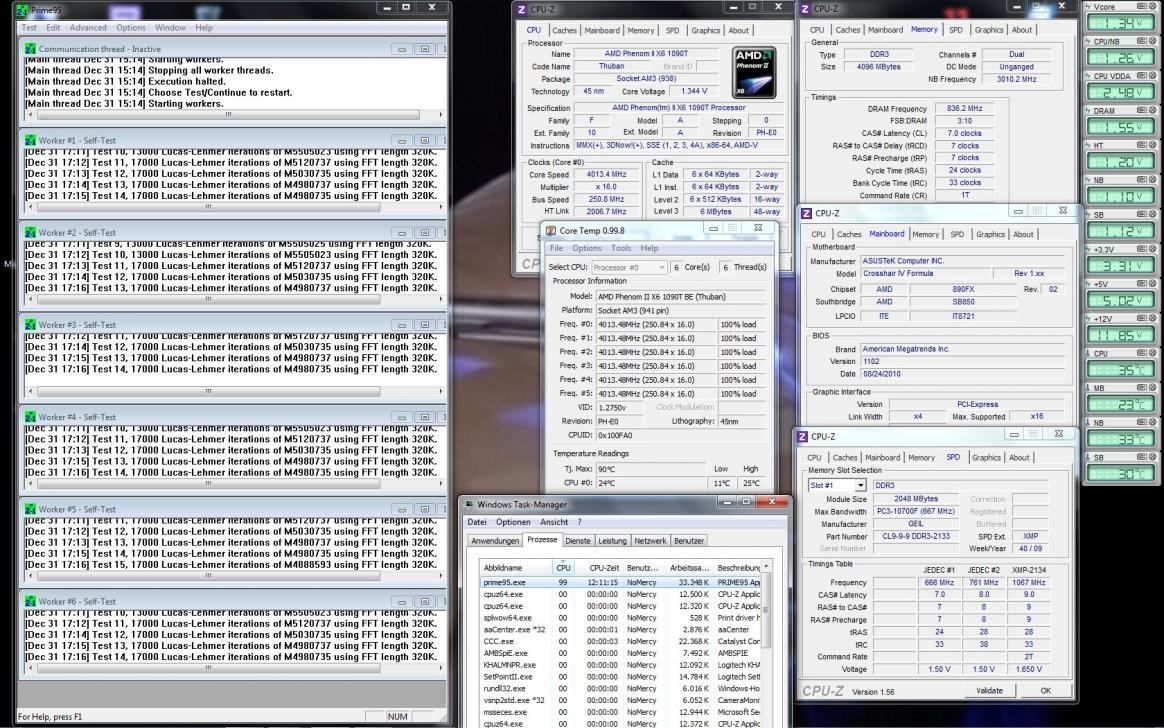Open the DRAM sensor settings icon
The width and height of the screenshot is (1164, 728).
click(x=1142, y=111)
